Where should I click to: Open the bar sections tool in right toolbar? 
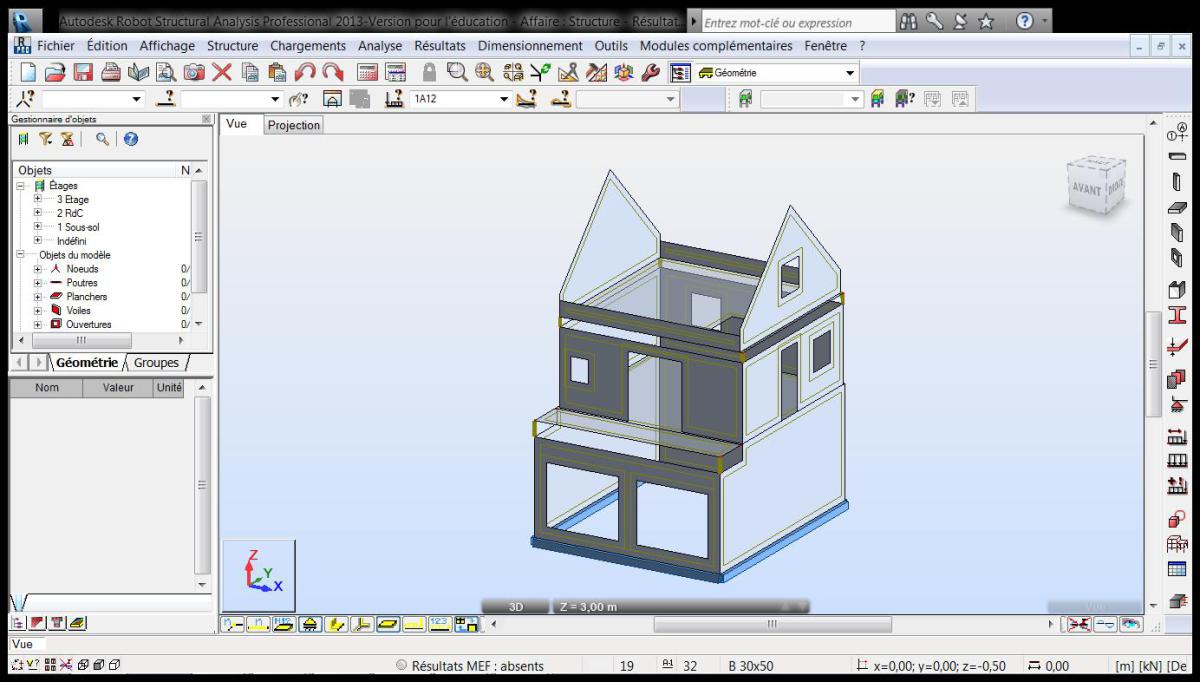(1177, 316)
